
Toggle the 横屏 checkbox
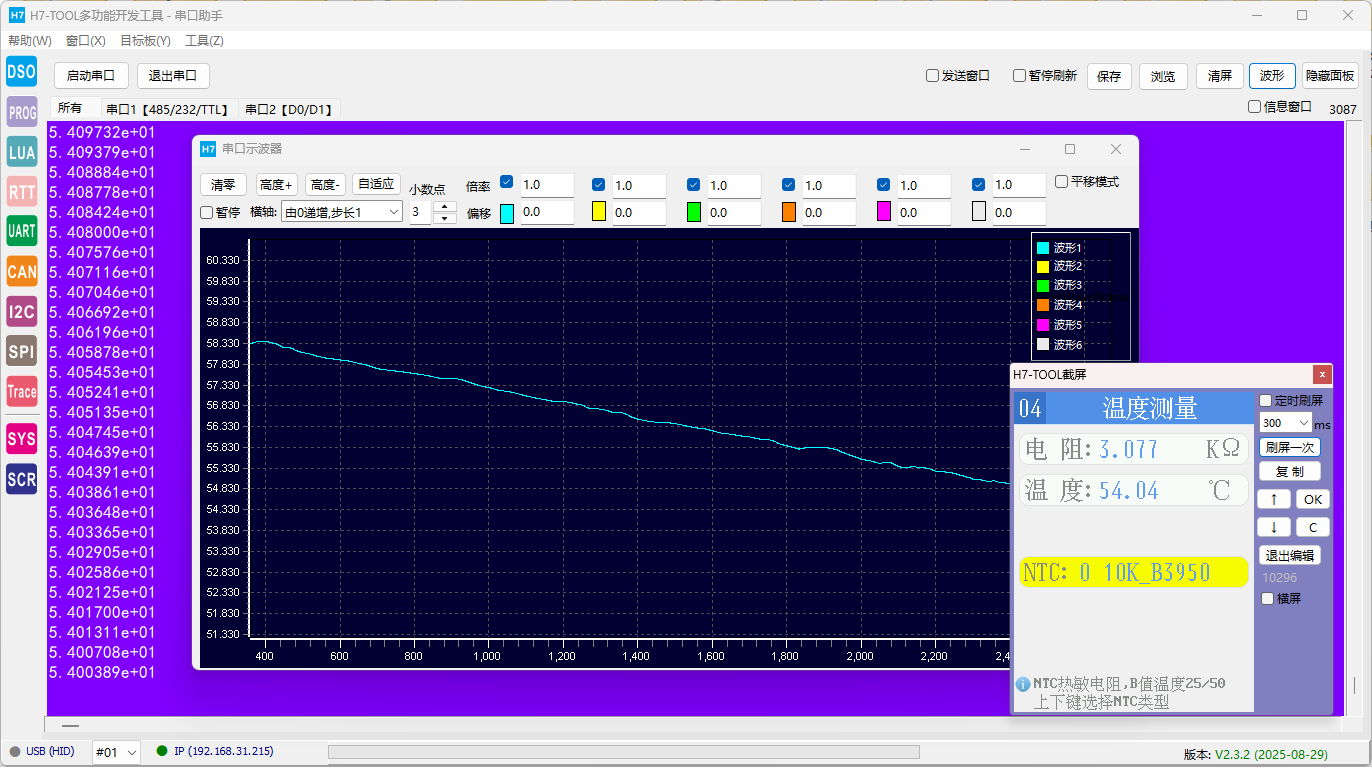pos(1268,599)
